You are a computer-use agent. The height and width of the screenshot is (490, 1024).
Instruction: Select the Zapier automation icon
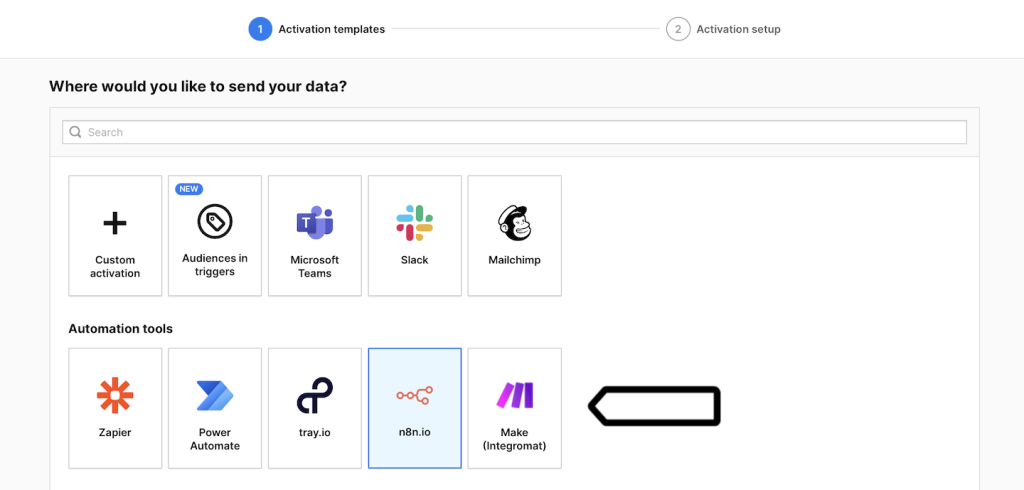pos(115,396)
